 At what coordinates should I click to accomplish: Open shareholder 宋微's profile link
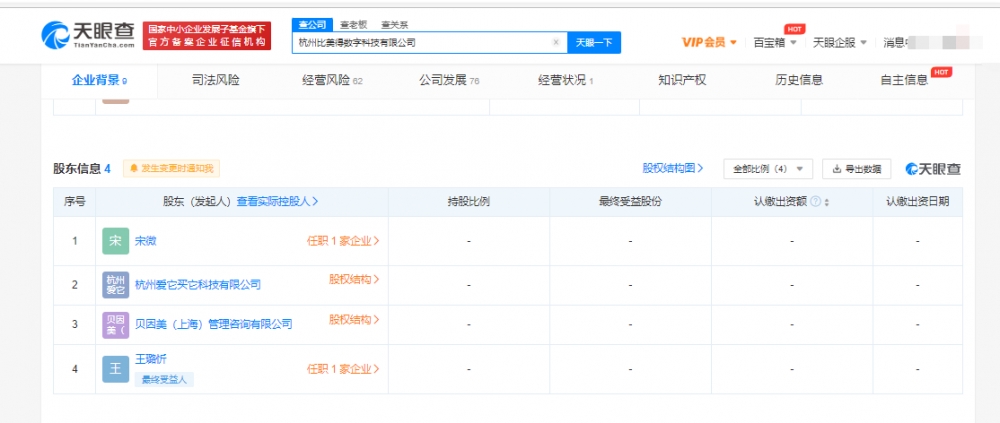click(145, 241)
